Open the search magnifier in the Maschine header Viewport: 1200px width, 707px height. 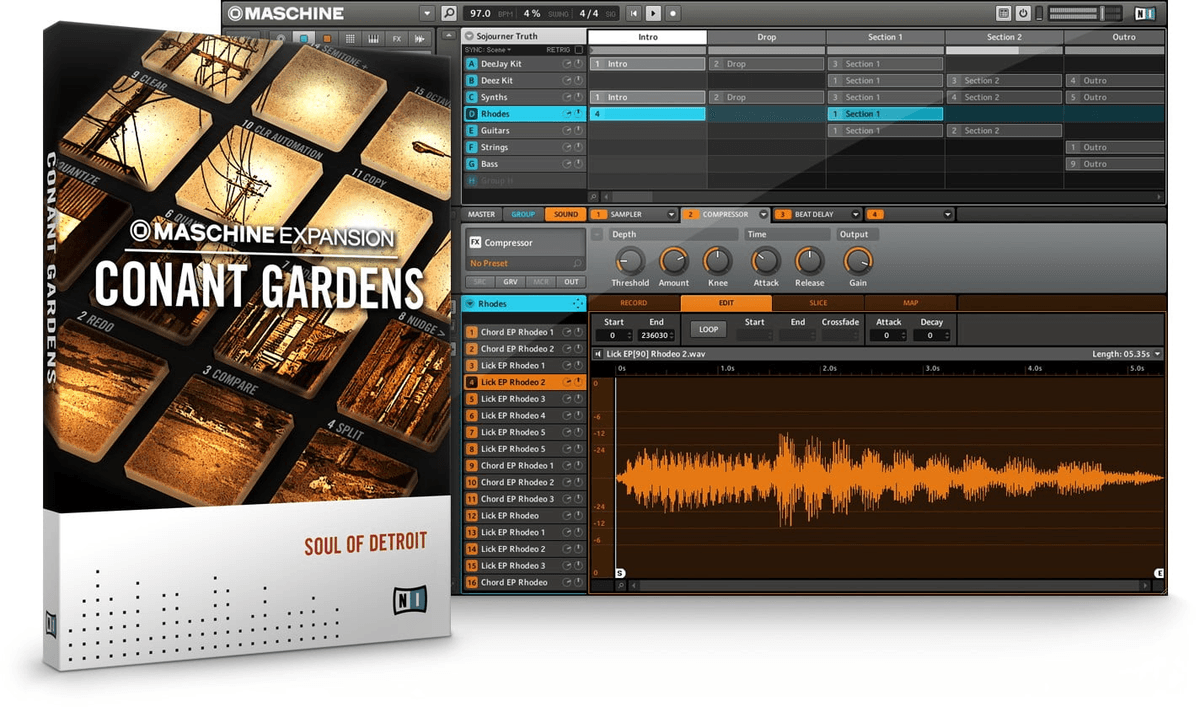[x=449, y=13]
